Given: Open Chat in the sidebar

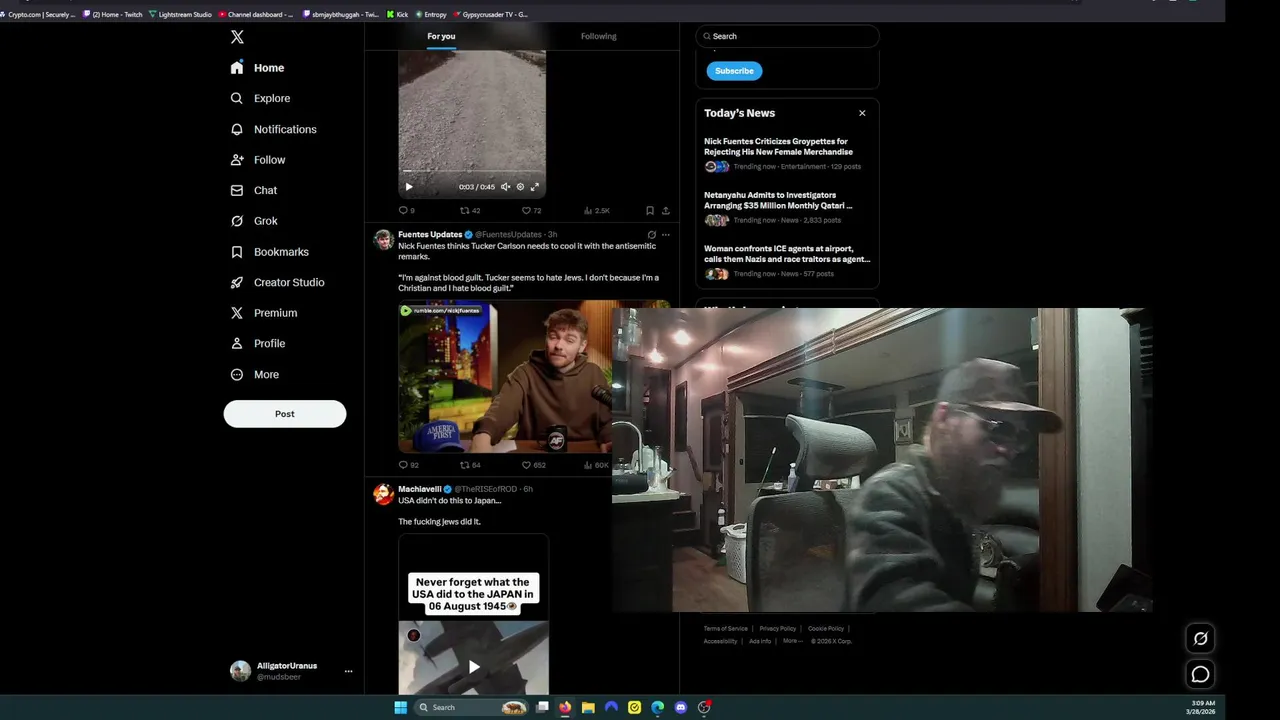Looking at the screenshot, I should (x=253, y=190).
